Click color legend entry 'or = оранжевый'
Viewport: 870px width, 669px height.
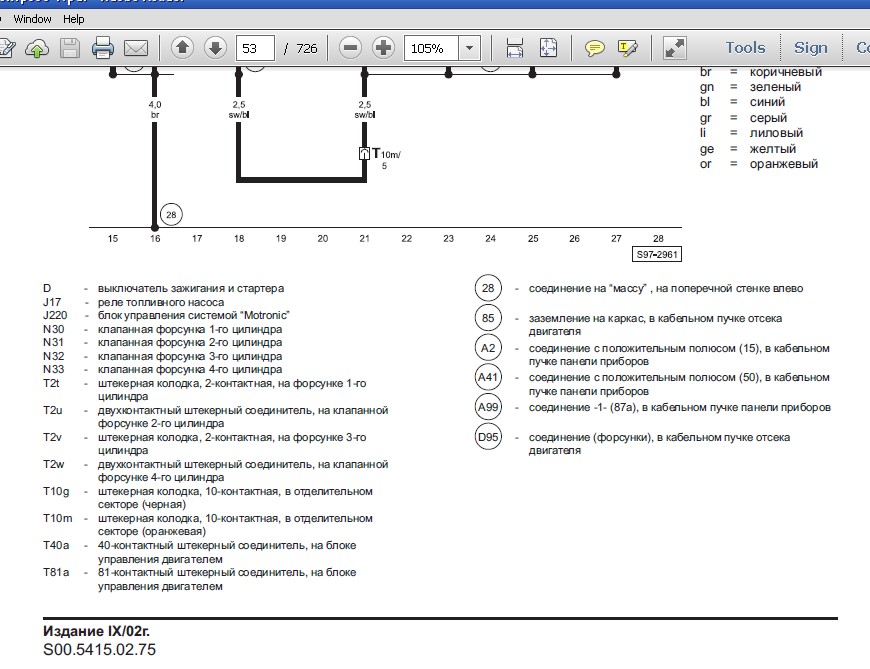coord(759,164)
